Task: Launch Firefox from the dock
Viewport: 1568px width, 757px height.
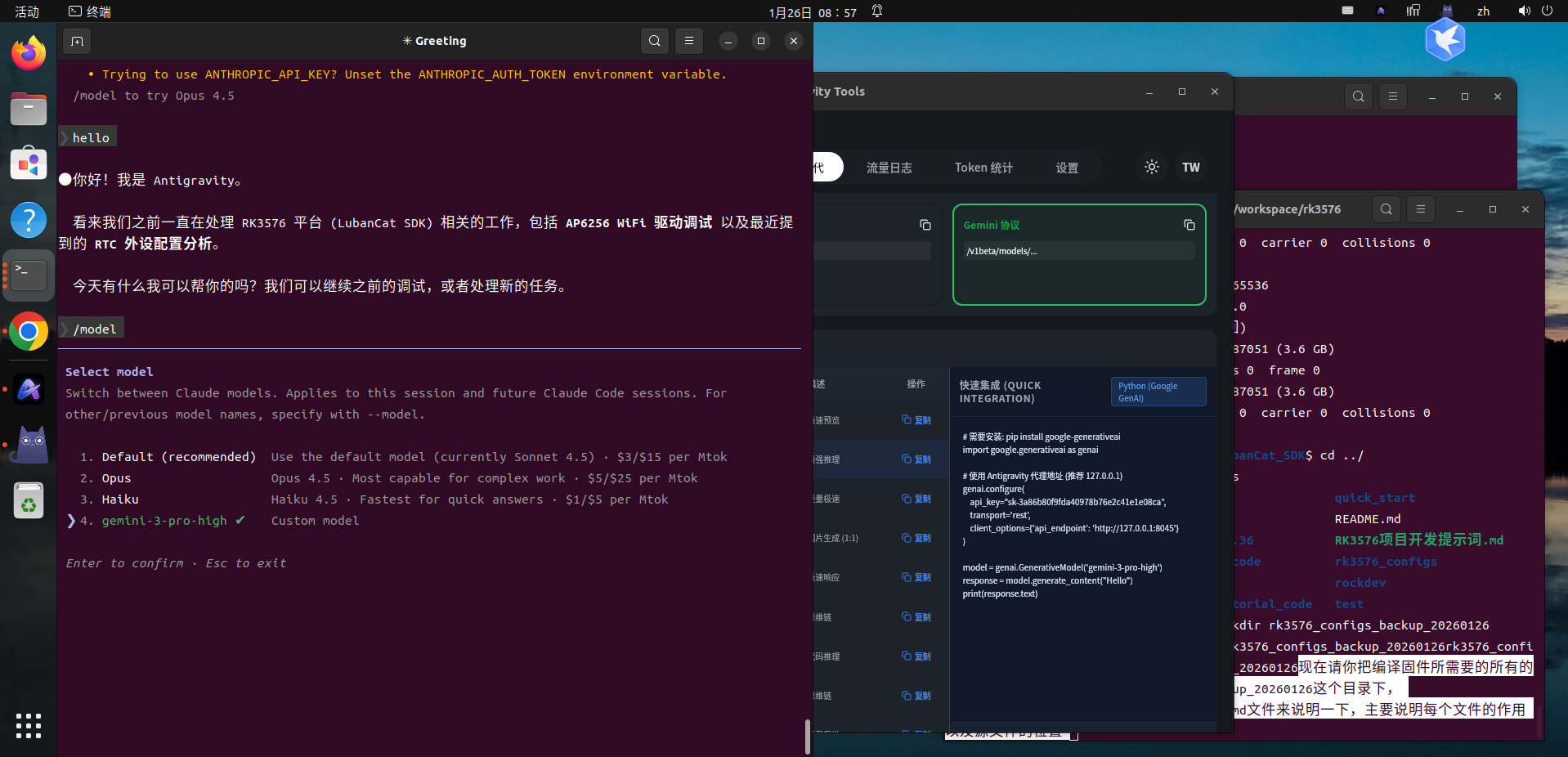Action: pos(29,53)
